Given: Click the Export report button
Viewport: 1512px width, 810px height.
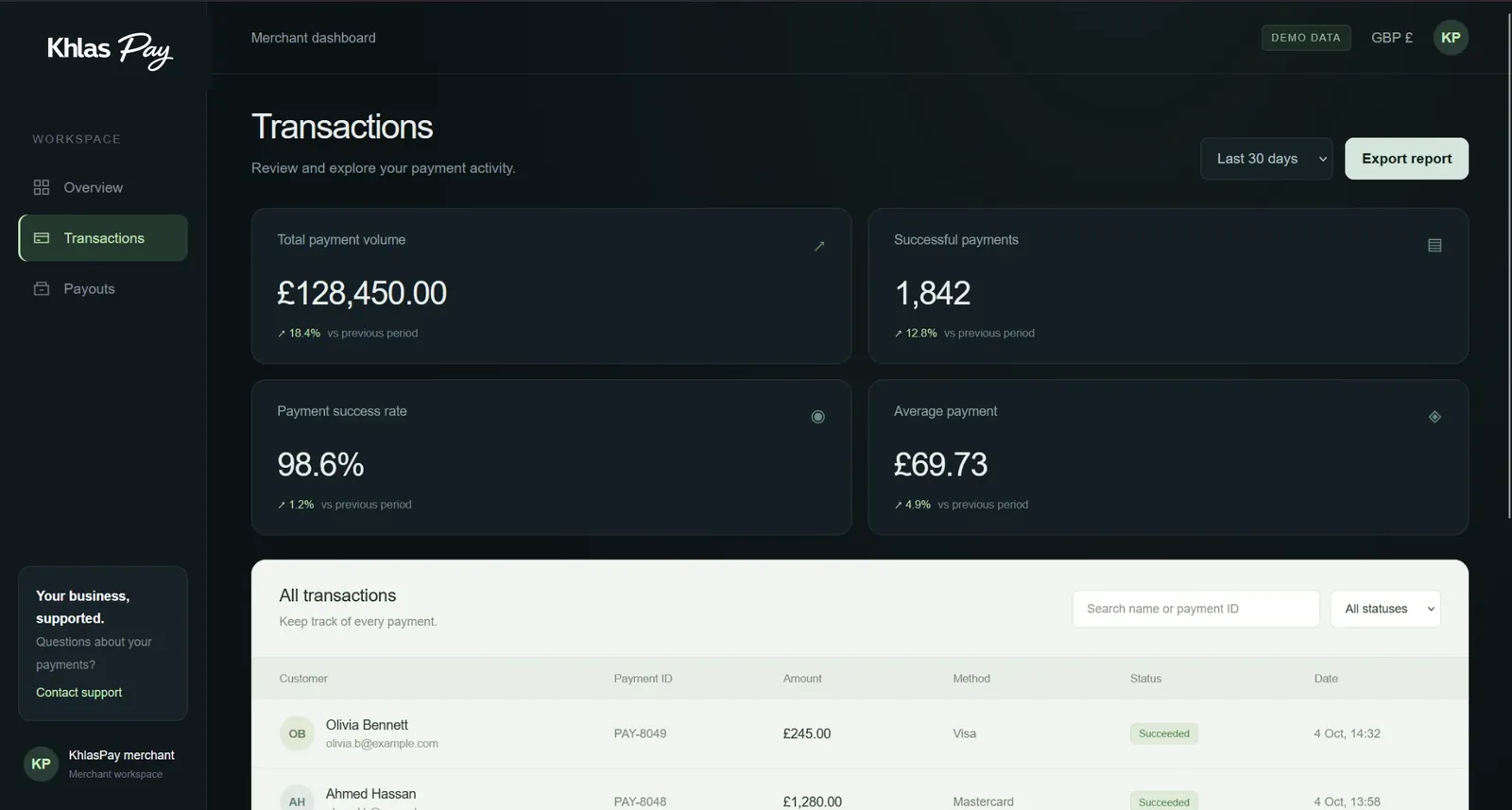Looking at the screenshot, I should tap(1406, 159).
